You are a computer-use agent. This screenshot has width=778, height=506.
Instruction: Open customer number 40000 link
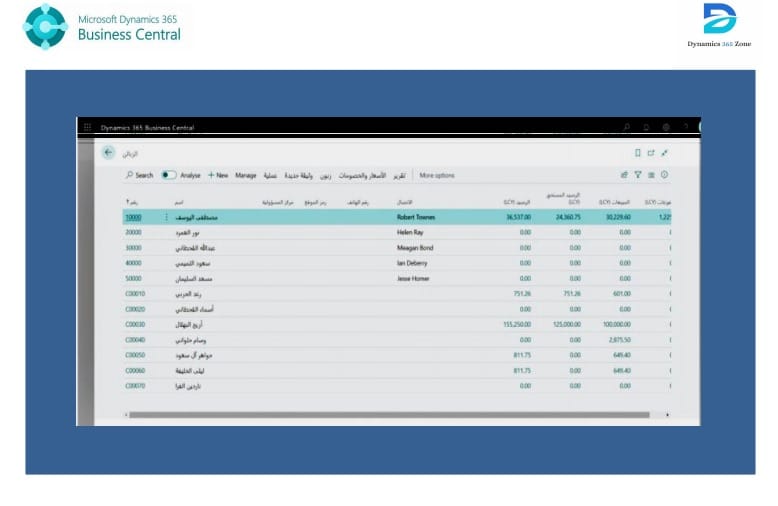pyautogui.click(x=133, y=263)
